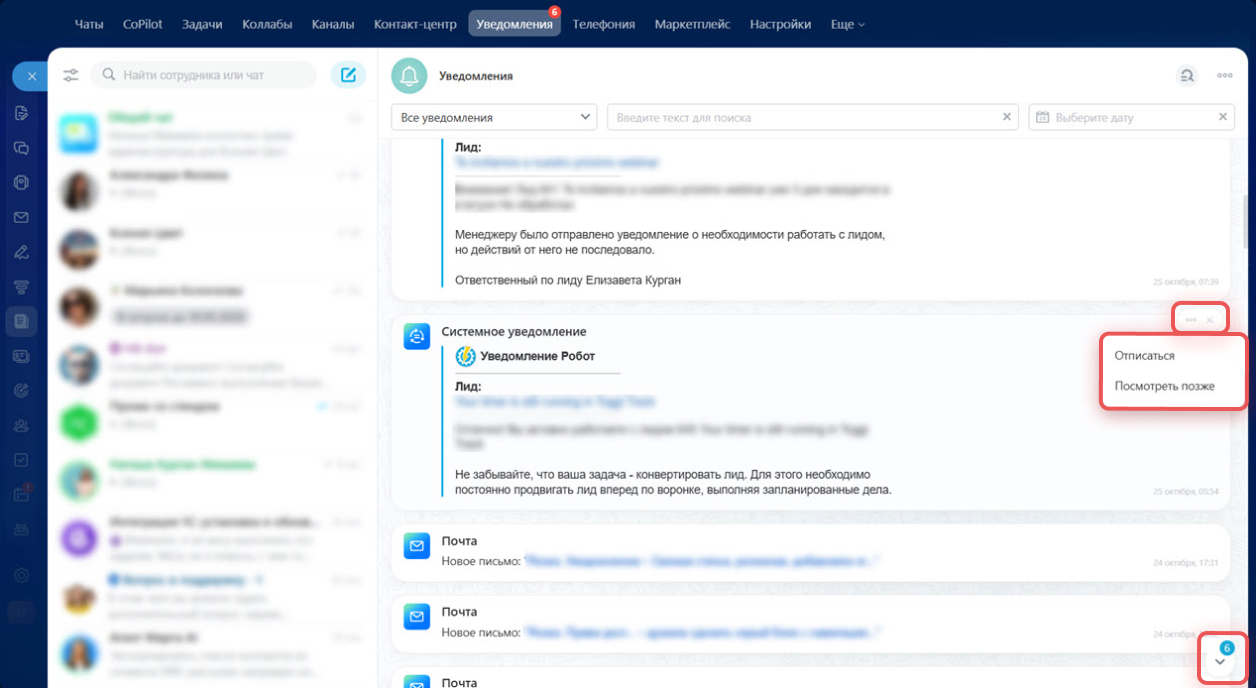The height and width of the screenshot is (688, 1256).
Task: Switch to the Телефония tab
Action: tap(603, 24)
